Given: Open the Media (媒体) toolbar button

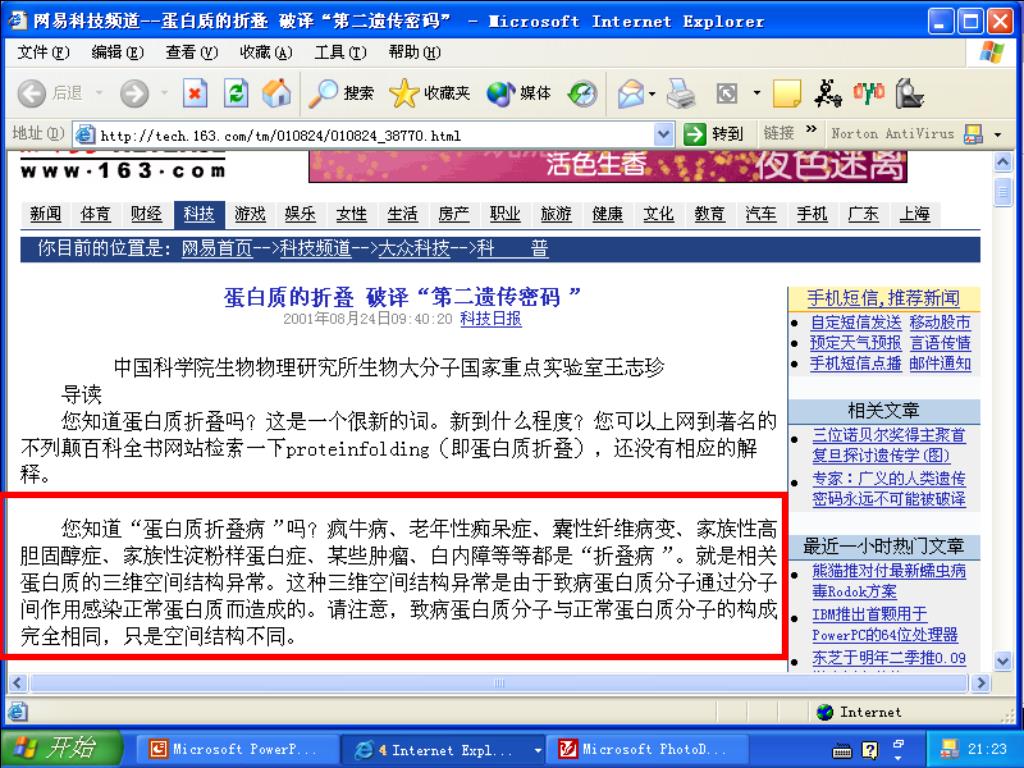Looking at the screenshot, I should click(x=519, y=93).
